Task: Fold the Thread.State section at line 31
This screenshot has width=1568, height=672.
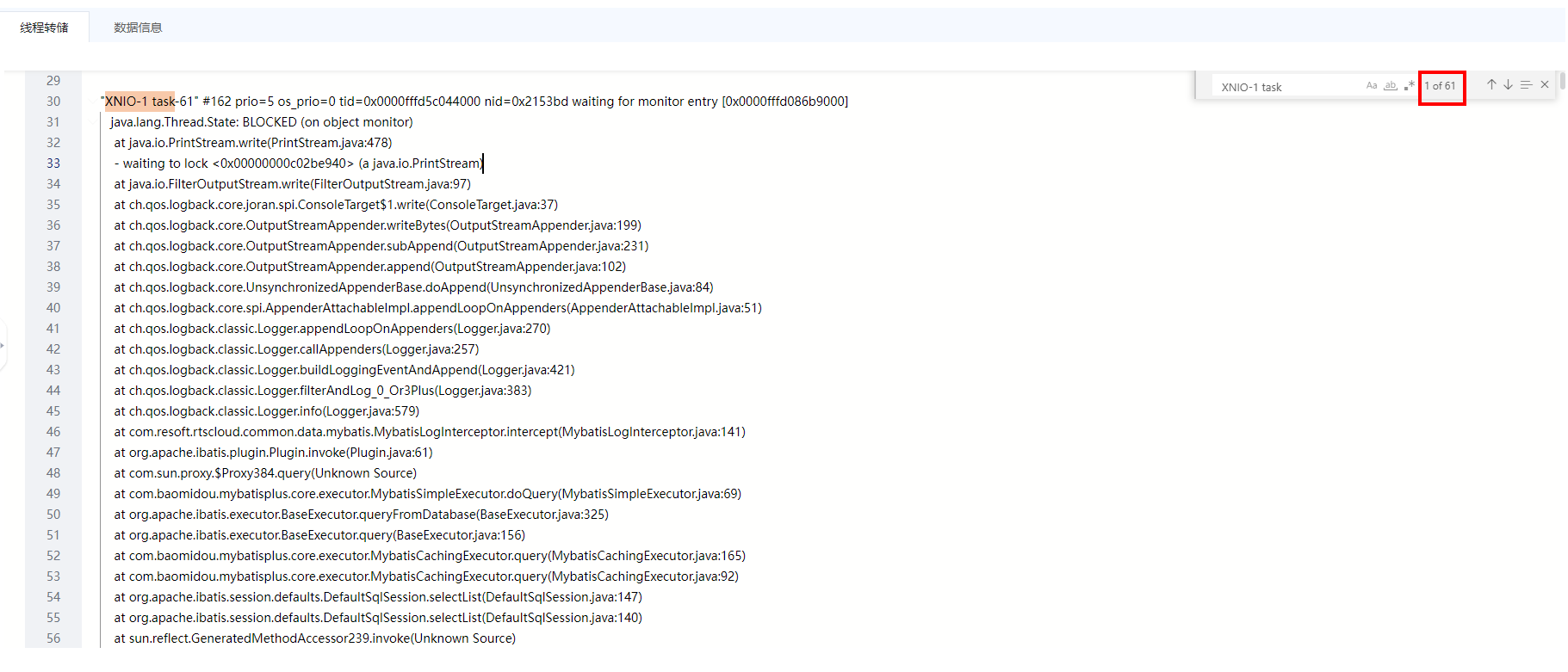Action: tap(99, 122)
